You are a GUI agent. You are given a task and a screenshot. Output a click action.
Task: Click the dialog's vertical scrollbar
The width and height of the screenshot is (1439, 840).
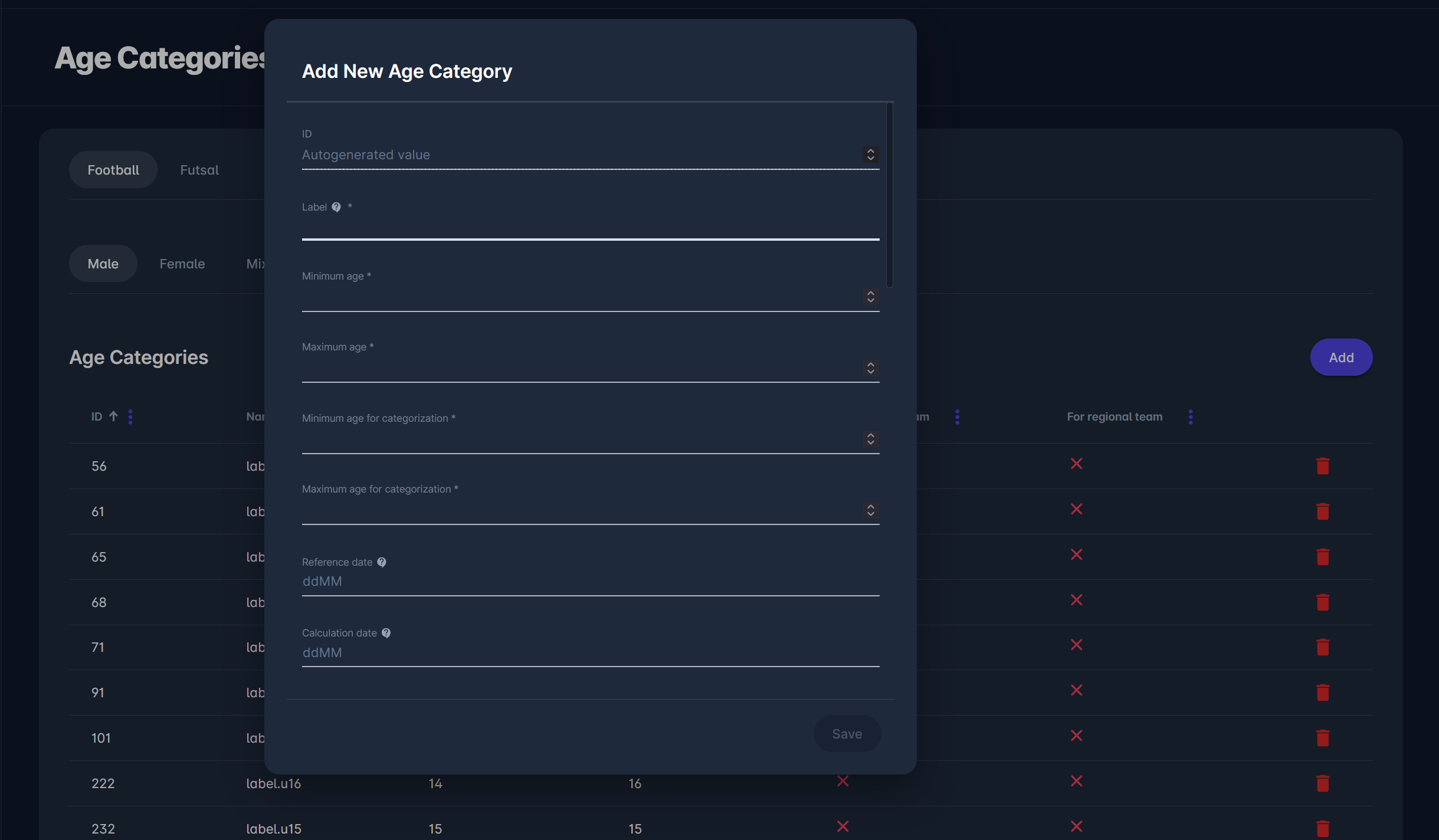click(x=890, y=195)
